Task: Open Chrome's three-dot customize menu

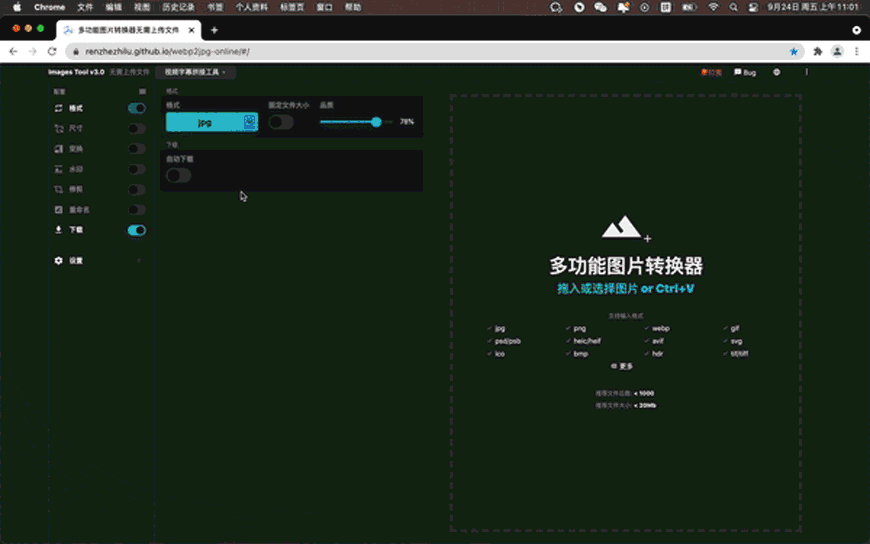Action: 857,52
